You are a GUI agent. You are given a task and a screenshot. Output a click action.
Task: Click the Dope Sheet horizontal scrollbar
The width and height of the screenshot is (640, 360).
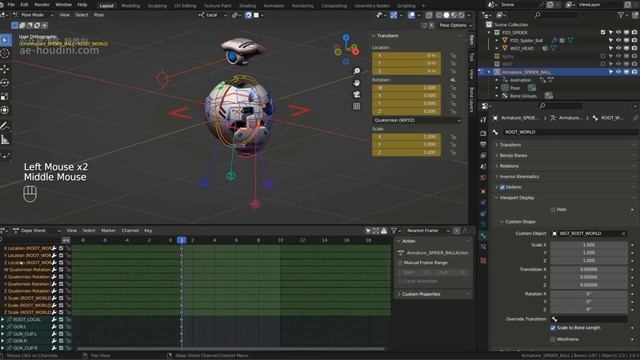pos(231,349)
